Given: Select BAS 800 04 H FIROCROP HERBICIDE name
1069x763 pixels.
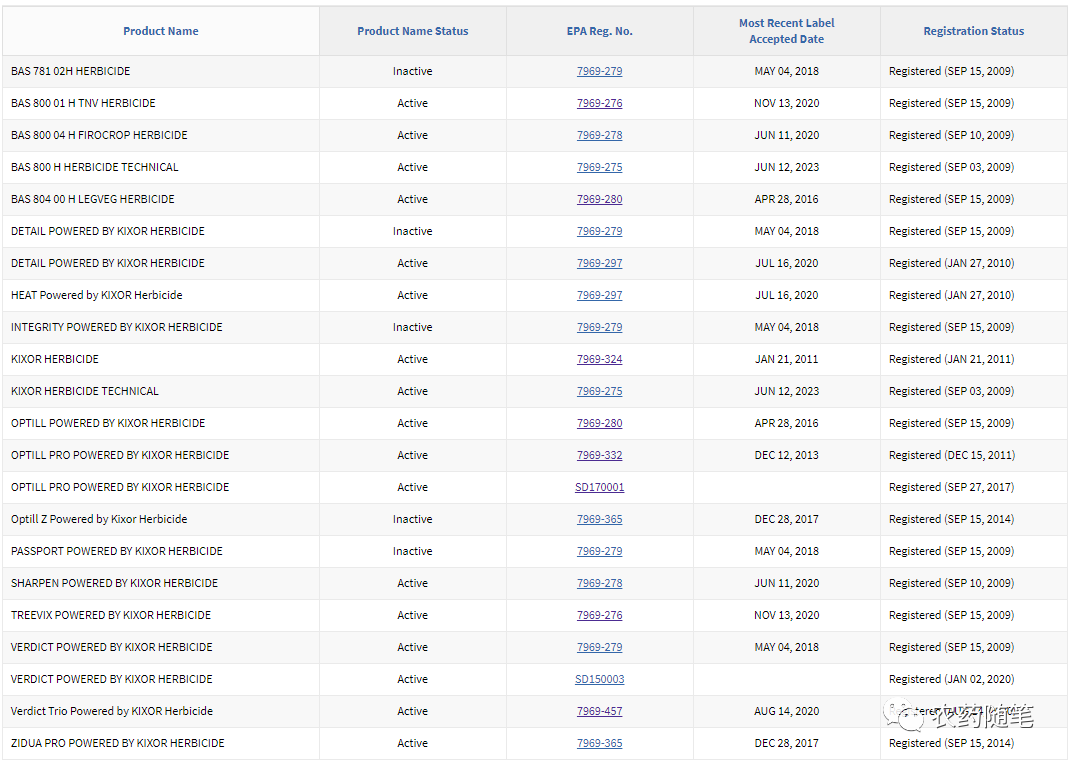Looking at the screenshot, I should 99,135.
